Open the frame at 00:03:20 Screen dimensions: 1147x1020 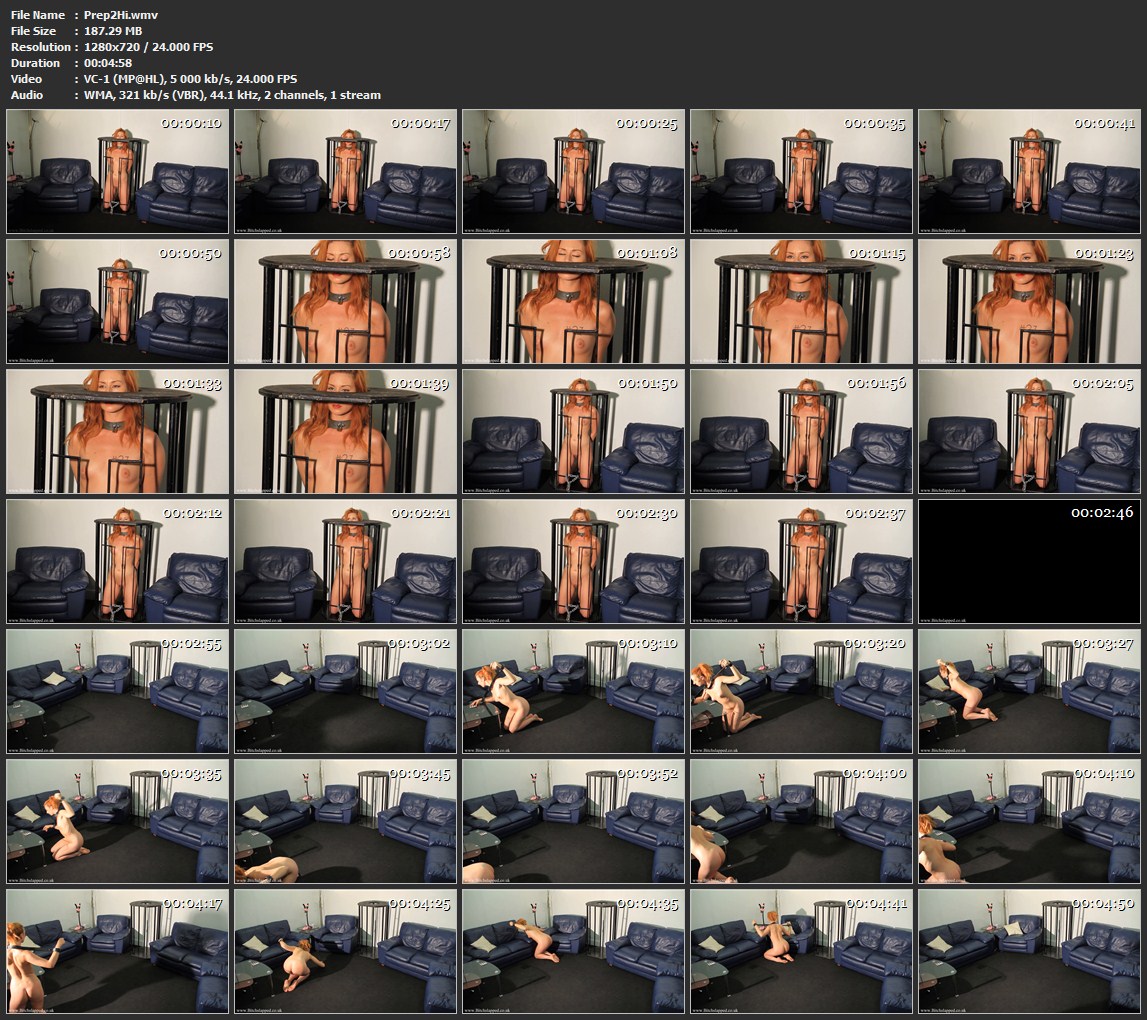pyautogui.click(x=801, y=691)
